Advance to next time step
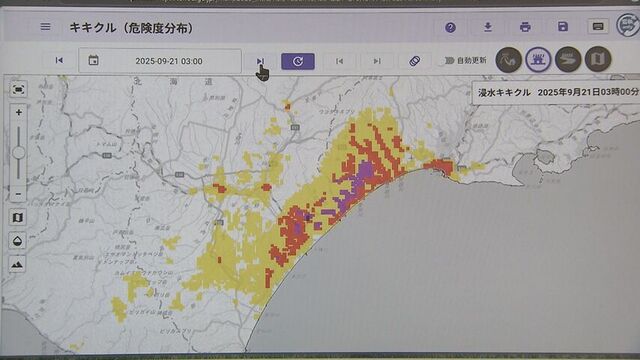640x360 pixels. coord(260,61)
